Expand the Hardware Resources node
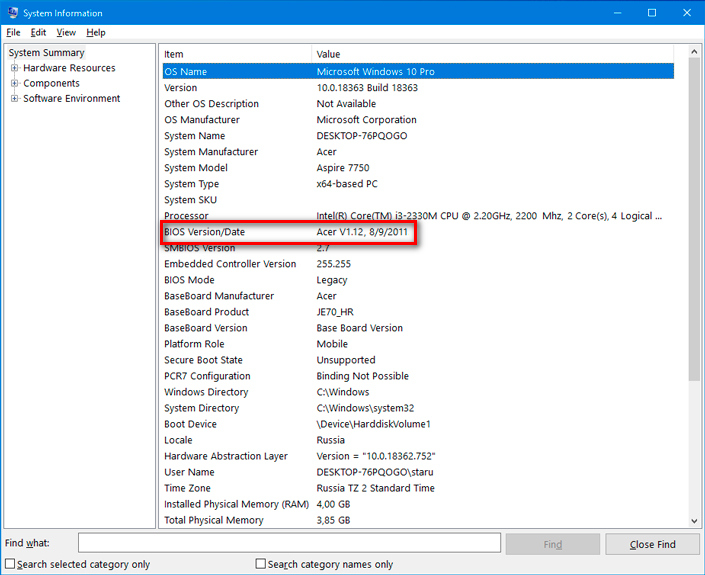Screen dimensions: 705x575 [x=14, y=68]
